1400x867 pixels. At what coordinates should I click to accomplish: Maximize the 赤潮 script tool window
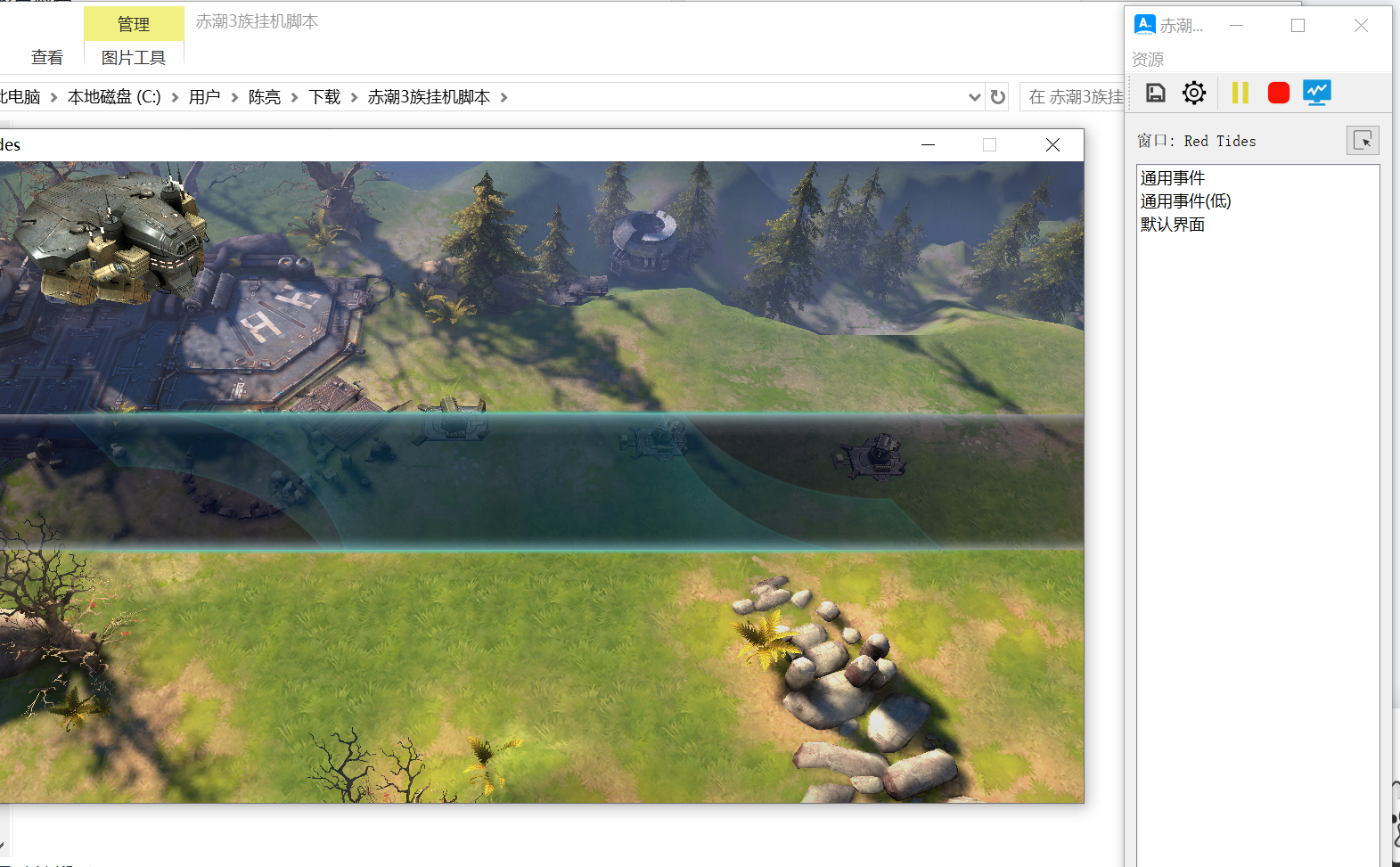pyautogui.click(x=1298, y=25)
